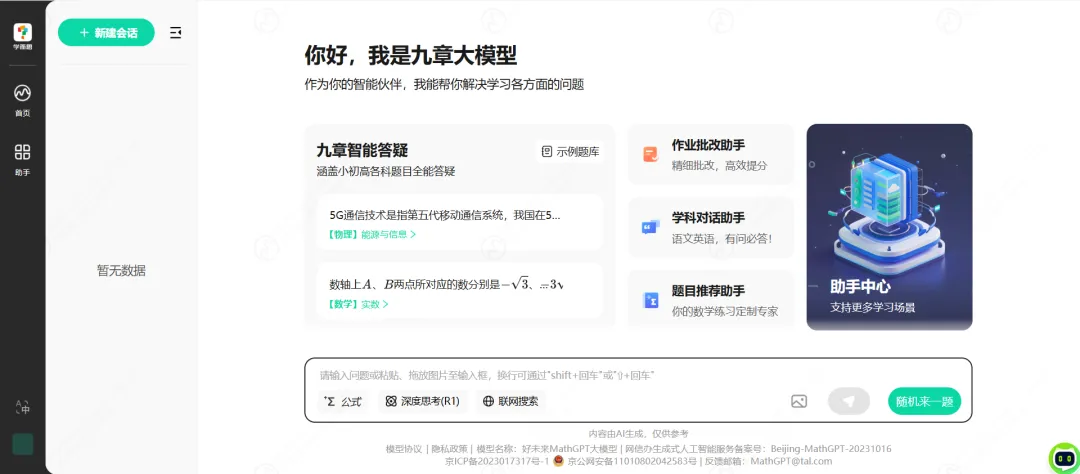The image size is (1080, 474).
Task: Click the 作业批改助手 orange icon
Action: 651,154
